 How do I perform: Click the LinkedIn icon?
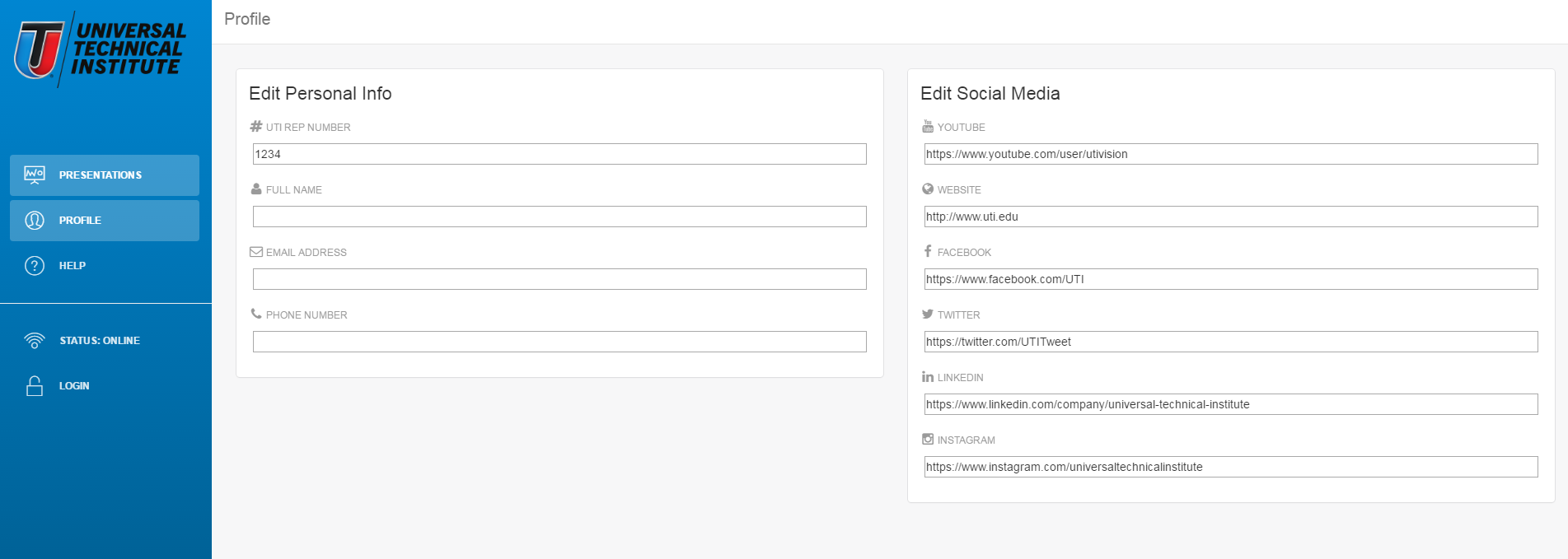(x=928, y=376)
